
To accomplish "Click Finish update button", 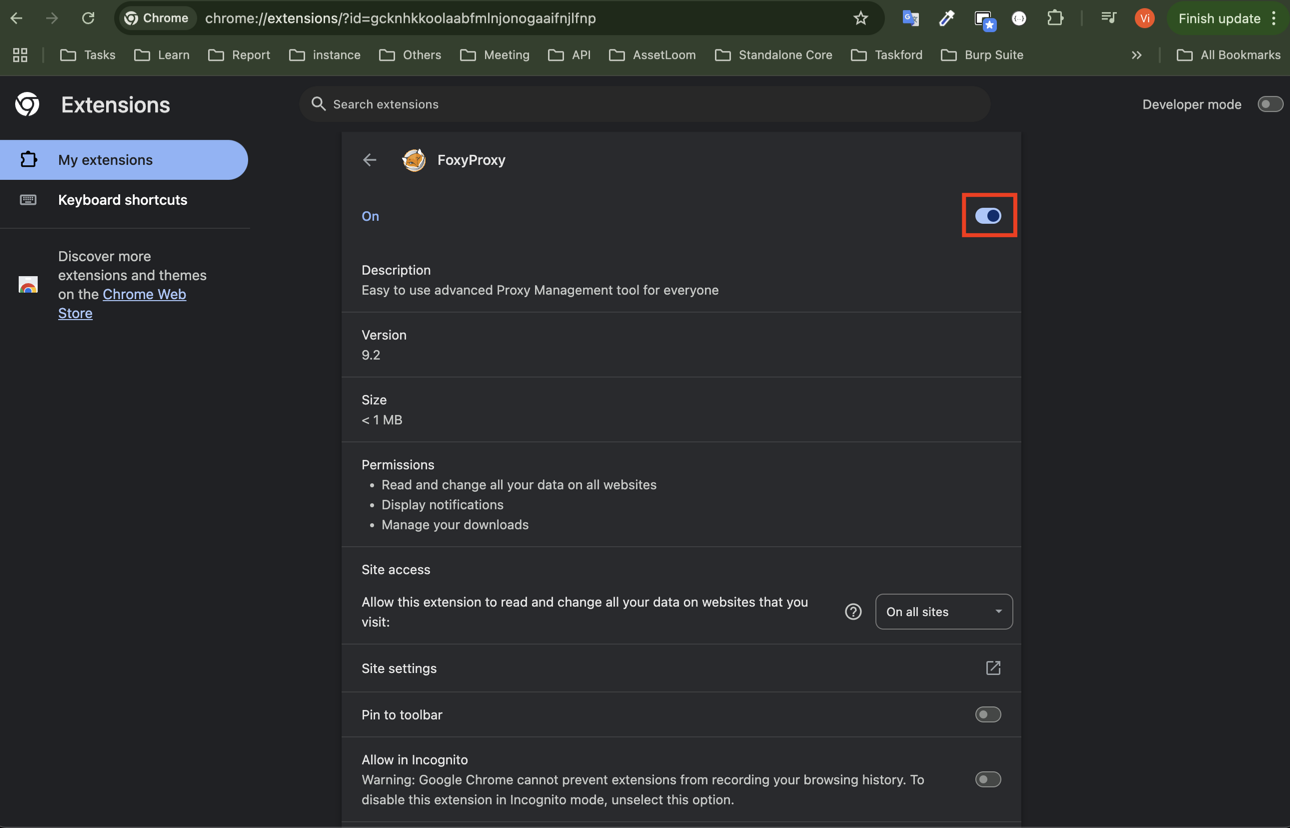I will (1219, 18).
